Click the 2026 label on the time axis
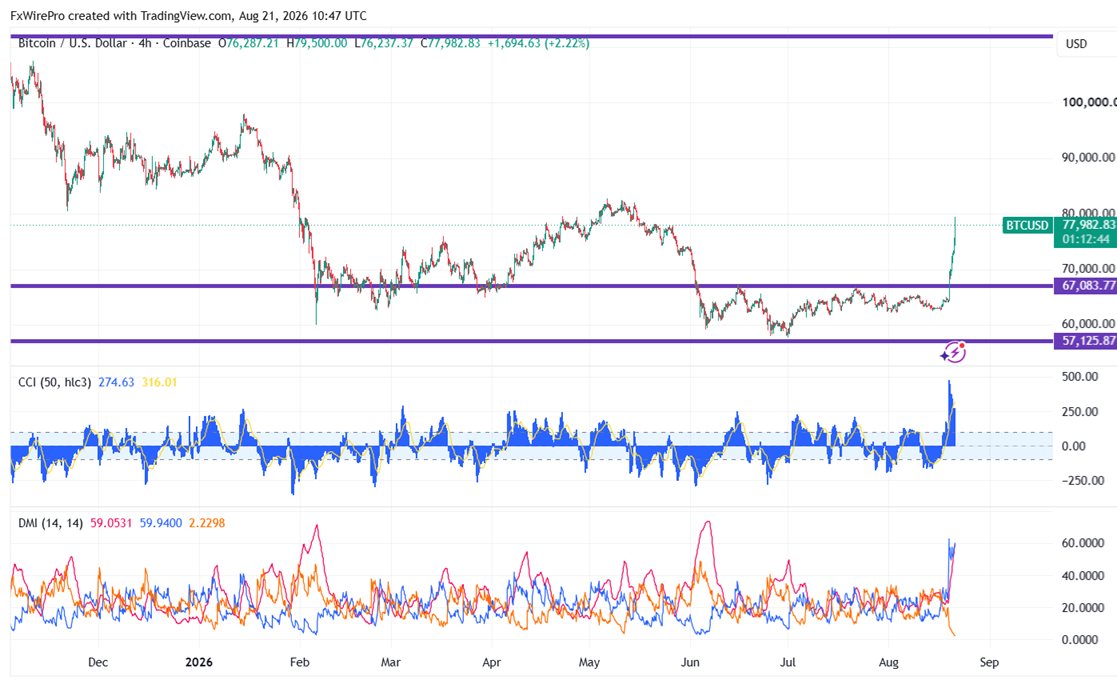The image size is (1117, 680). [199, 662]
